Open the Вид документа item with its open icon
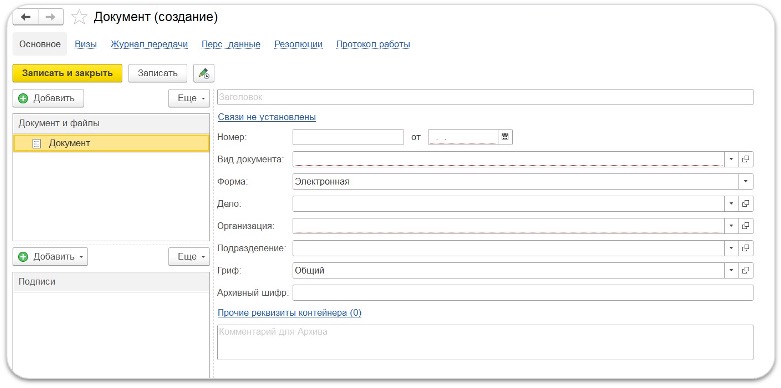 (x=746, y=159)
